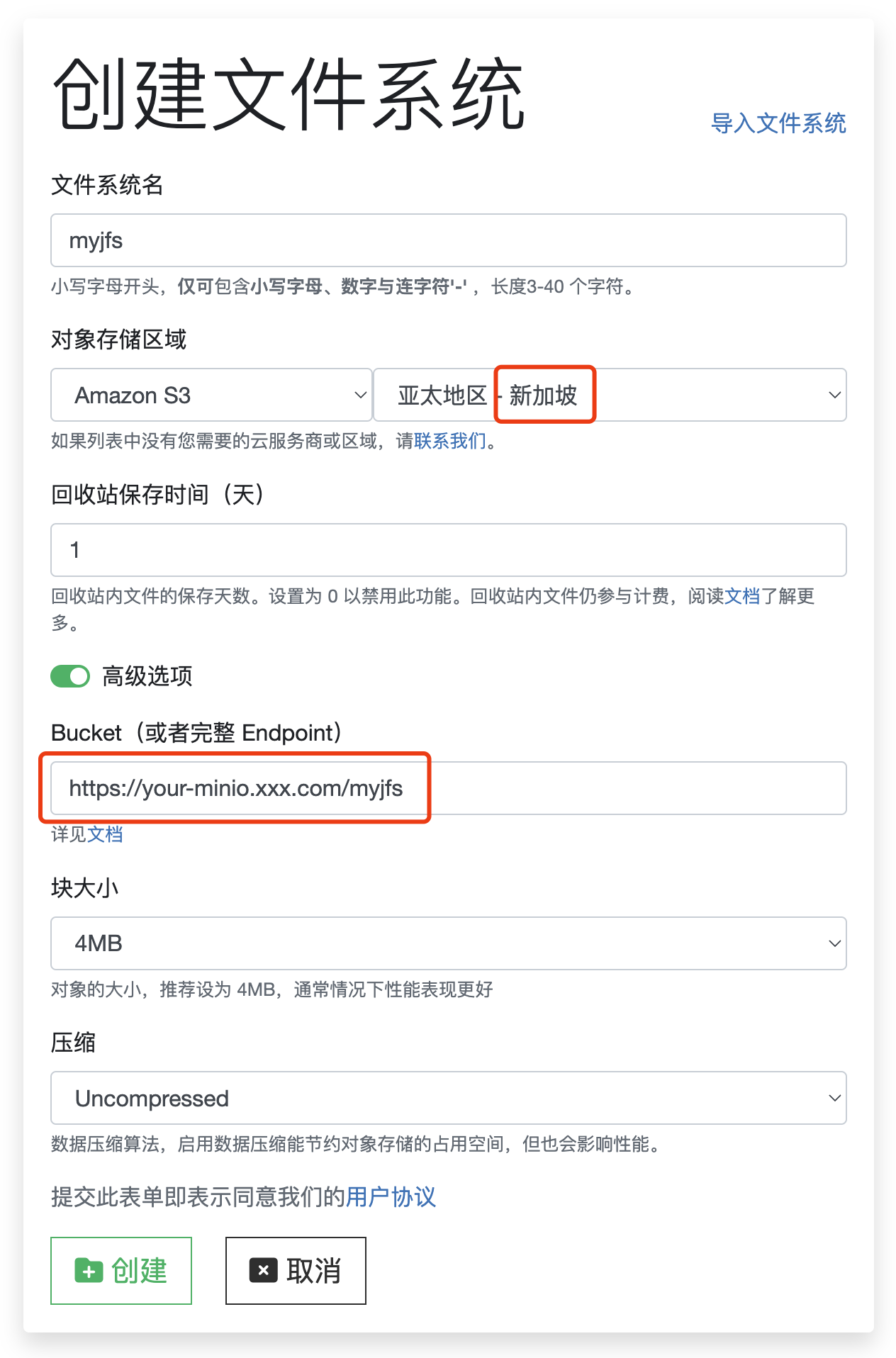Image resolution: width=896 pixels, height=1358 pixels.
Task: Click the folder-plus icon on 创建 button
Action: [x=89, y=1270]
